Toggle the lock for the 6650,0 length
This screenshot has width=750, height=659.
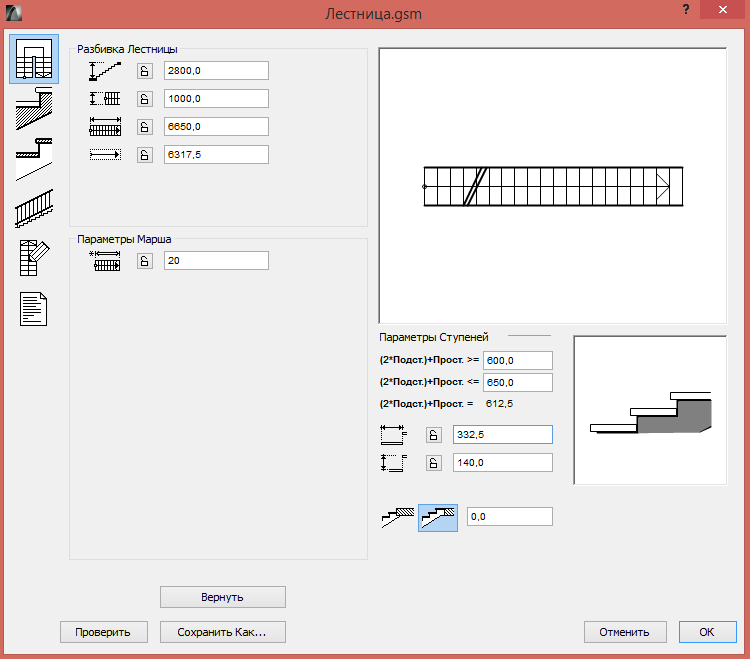(x=145, y=127)
